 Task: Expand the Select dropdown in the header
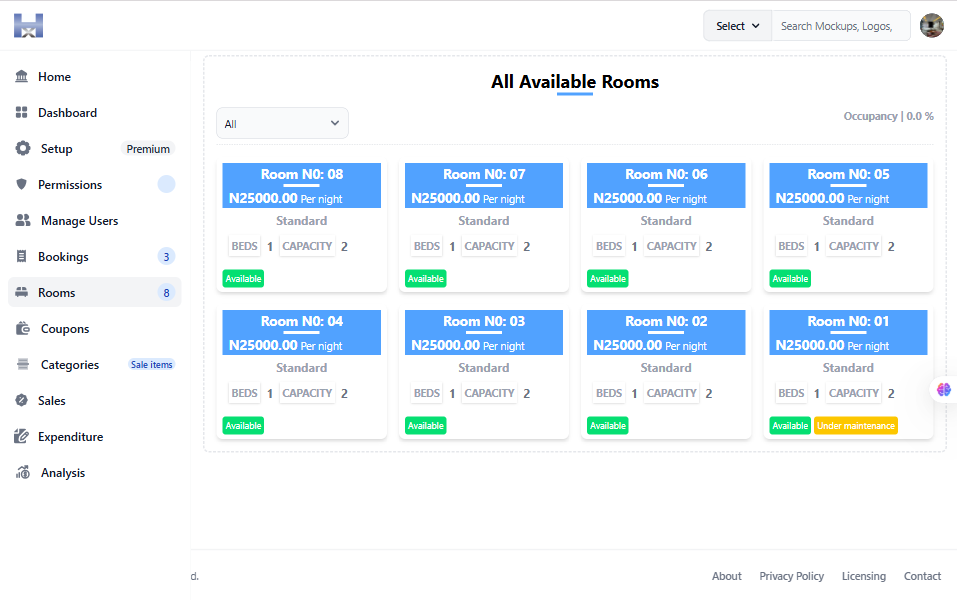pyautogui.click(x=737, y=26)
